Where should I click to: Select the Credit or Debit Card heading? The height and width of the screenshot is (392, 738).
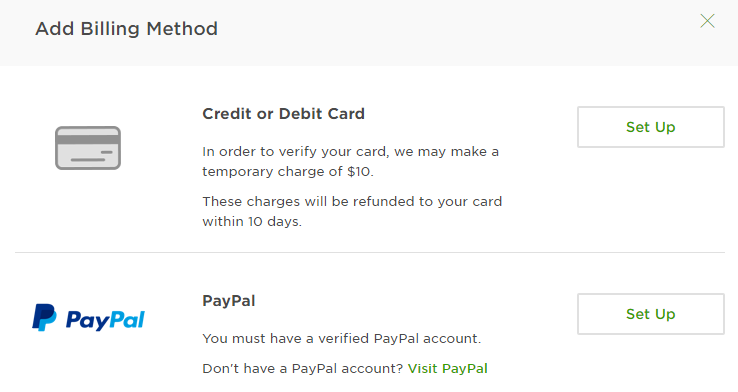(283, 114)
